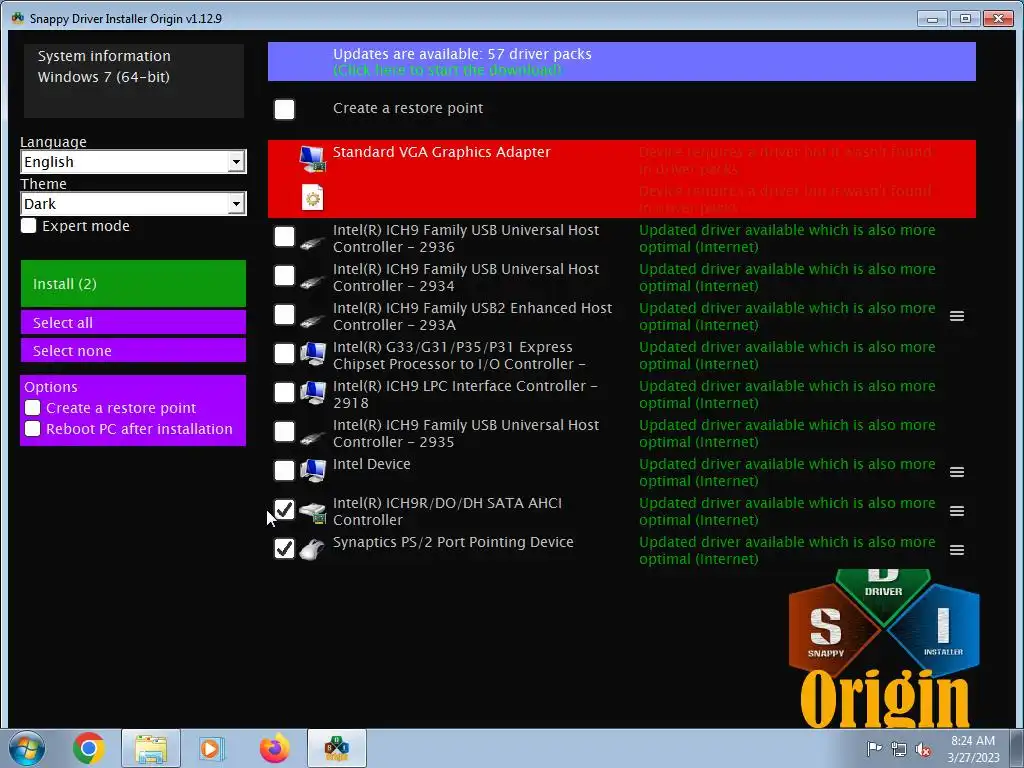Expand alternatives menu for Intel Device
The image size is (1024, 768).
957,472
